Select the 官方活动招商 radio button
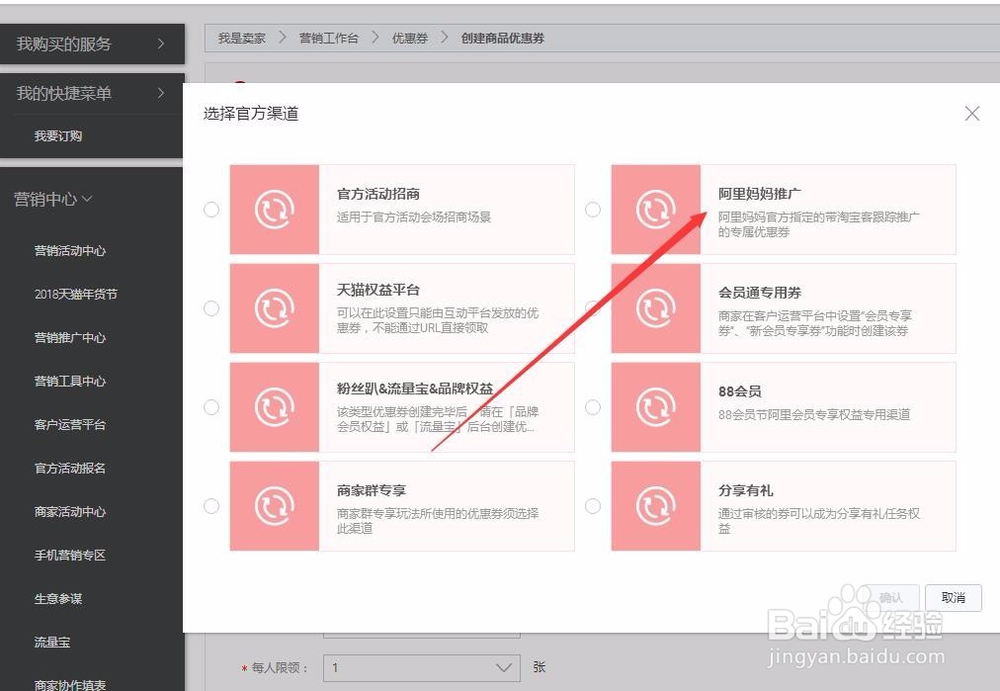Image resolution: width=1000 pixels, height=691 pixels. tap(211, 209)
